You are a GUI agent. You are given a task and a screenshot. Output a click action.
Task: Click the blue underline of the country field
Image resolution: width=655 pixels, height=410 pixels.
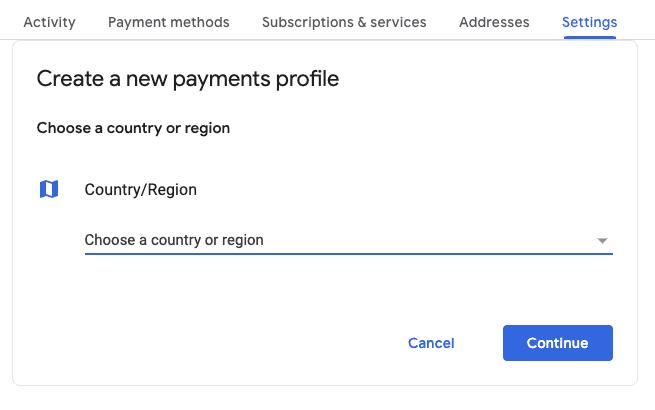click(348, 254)
